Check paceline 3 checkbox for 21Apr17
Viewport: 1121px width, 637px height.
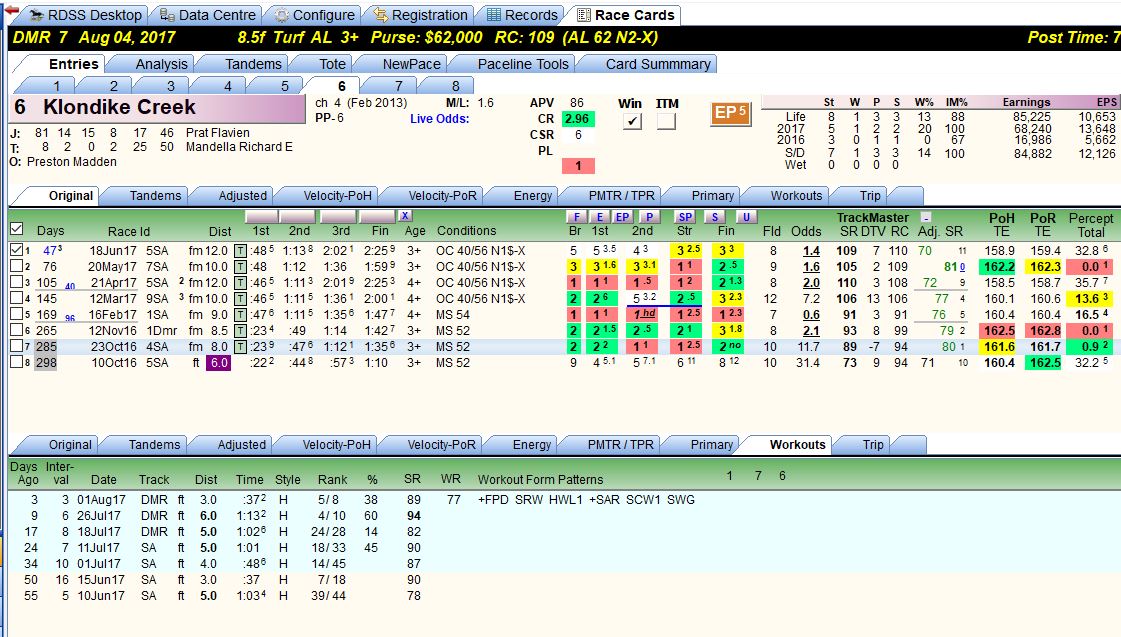pyautogui.click(x=17, y=283)
